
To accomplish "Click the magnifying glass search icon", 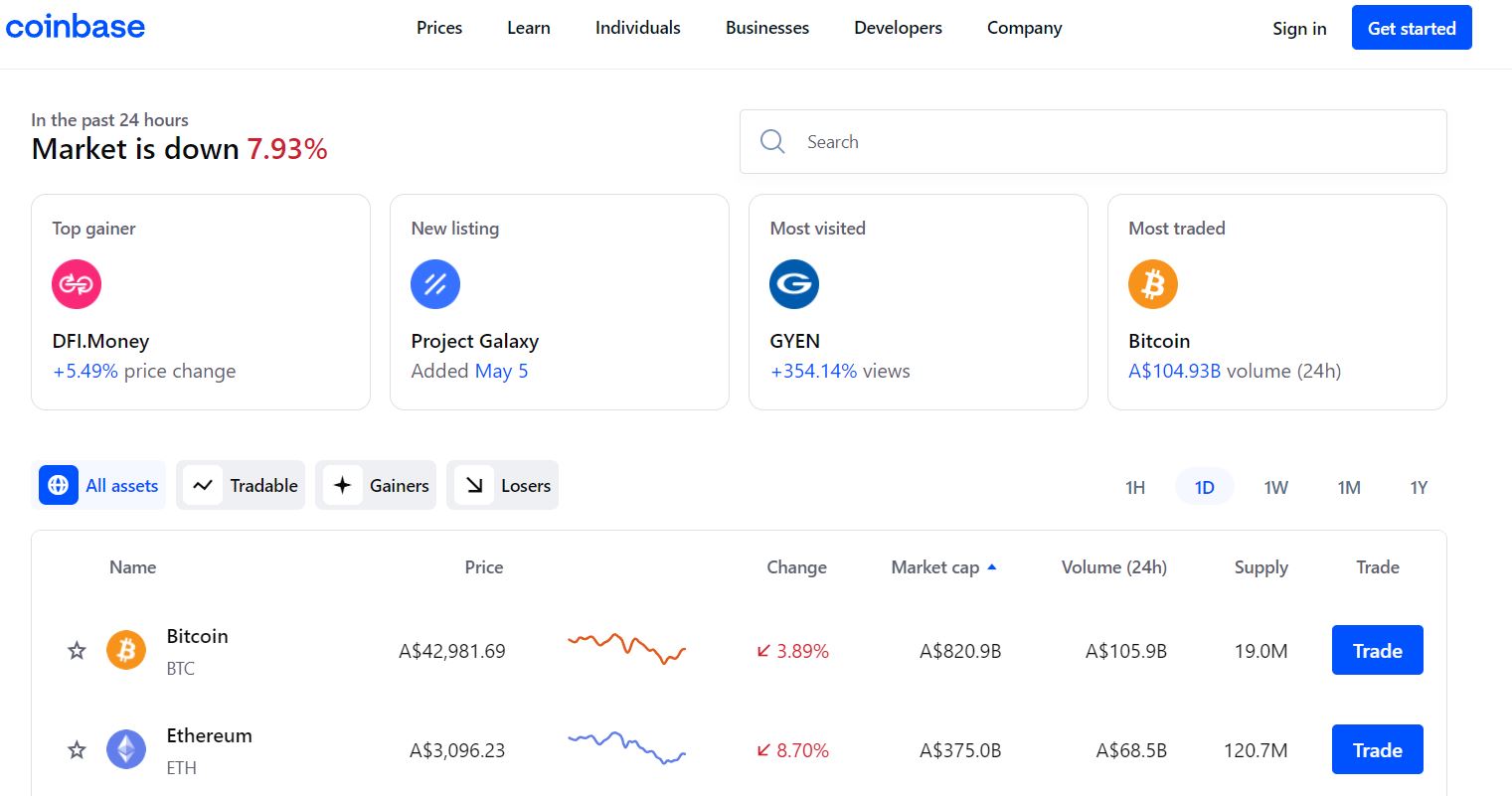I will 772,141.
